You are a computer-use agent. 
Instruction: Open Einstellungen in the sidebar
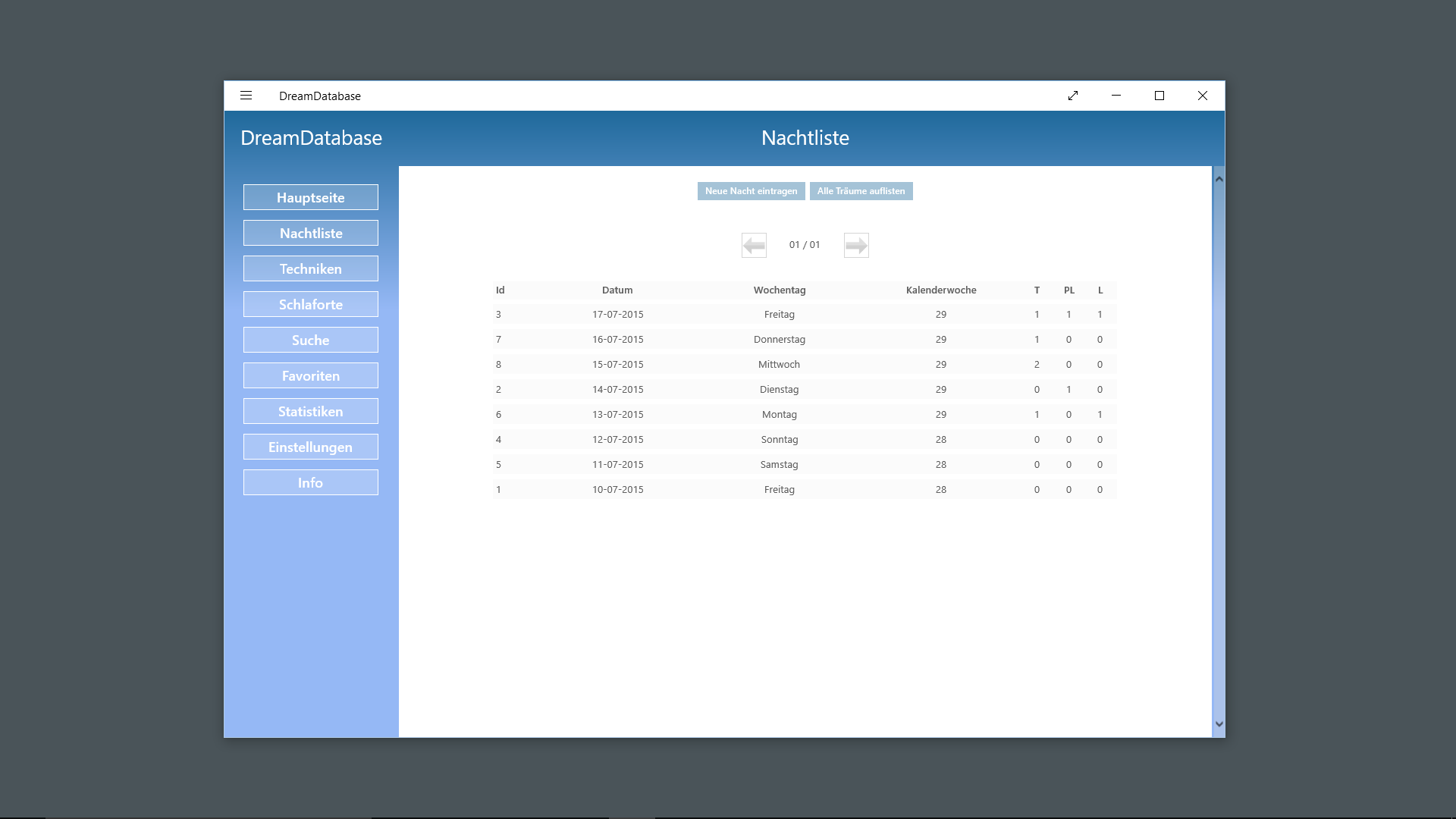click(x=310, y=447)
